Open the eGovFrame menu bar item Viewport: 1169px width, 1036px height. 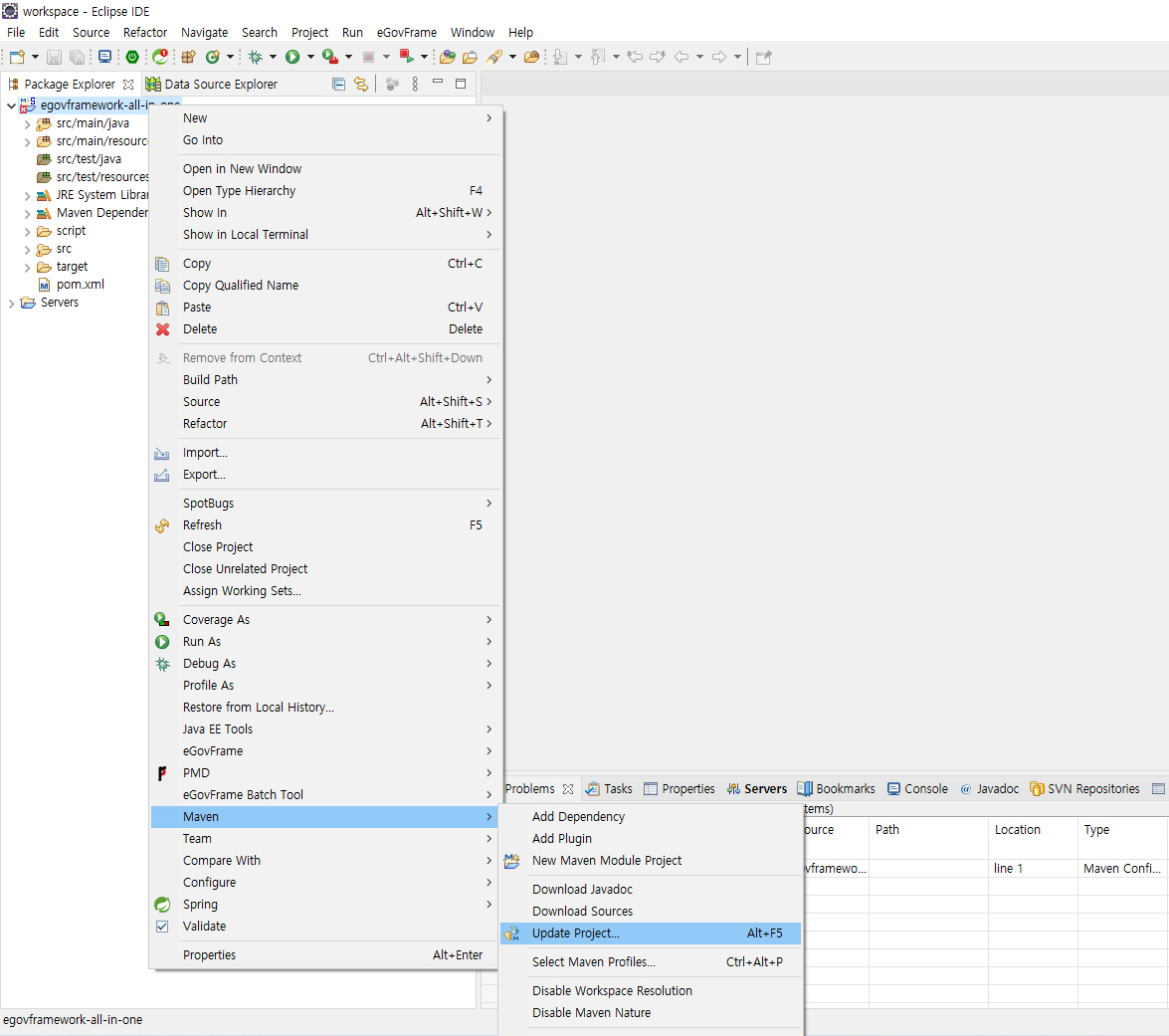(x=406, y=32)
